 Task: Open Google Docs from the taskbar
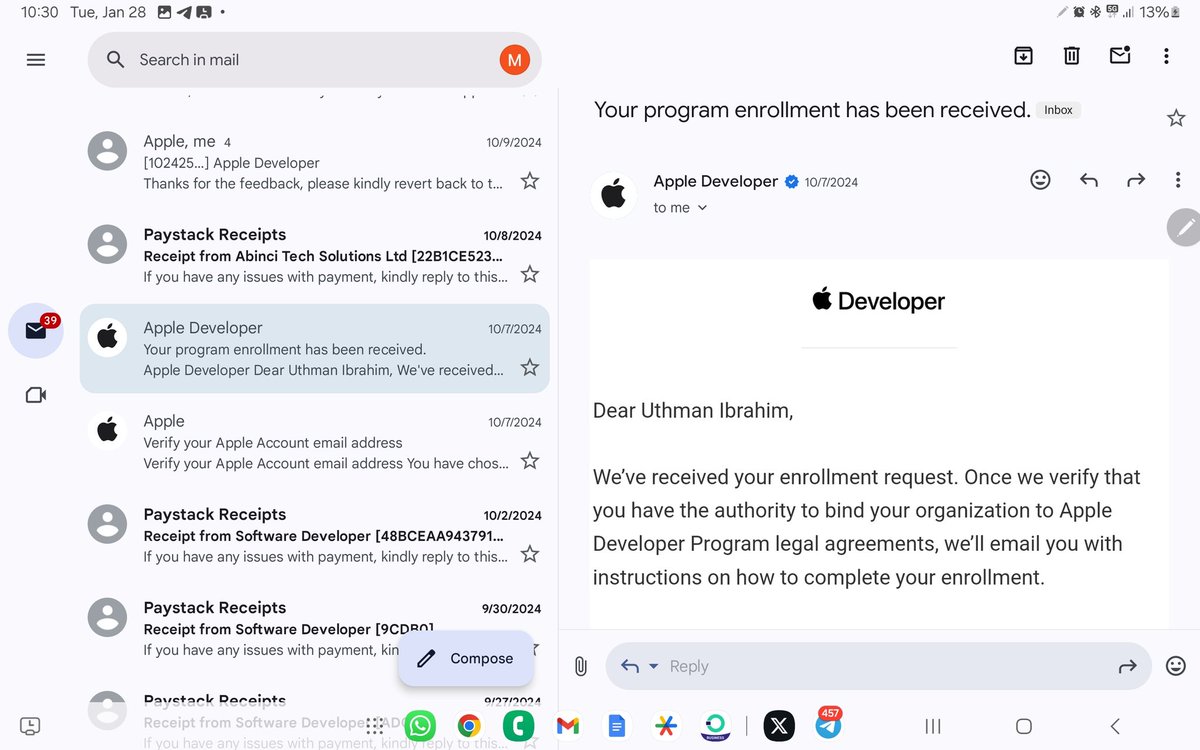click(x=616, y=726)
